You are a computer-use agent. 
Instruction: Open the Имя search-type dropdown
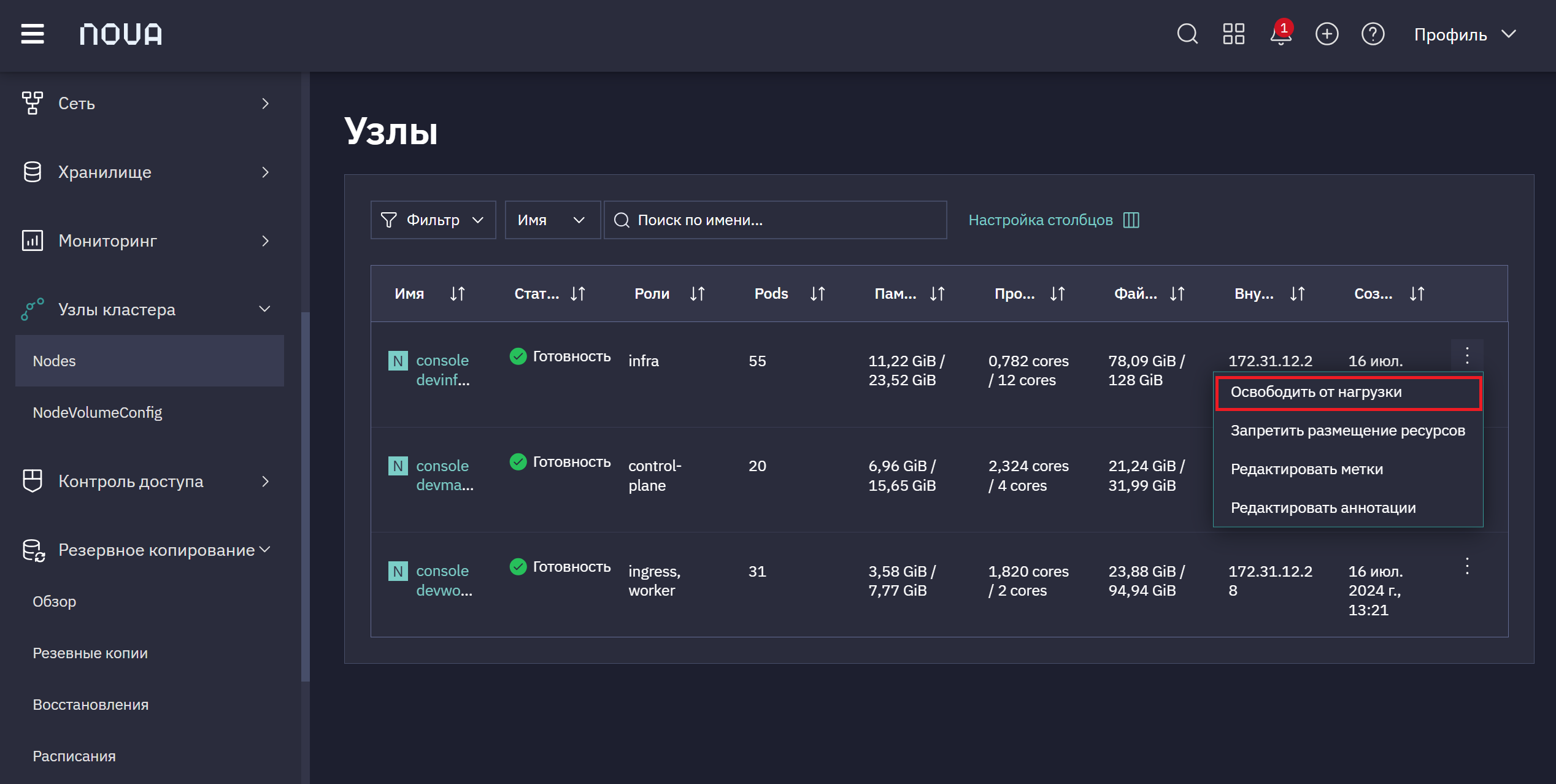[x=552, y=220]
